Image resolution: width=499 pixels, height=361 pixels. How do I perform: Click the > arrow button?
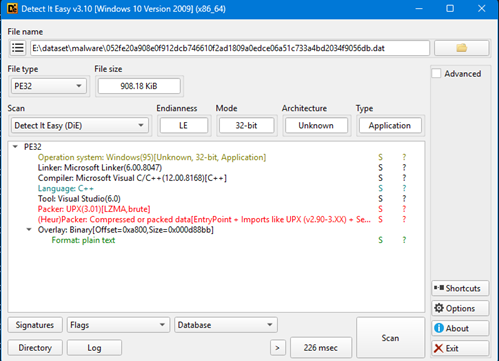point(277,348)
